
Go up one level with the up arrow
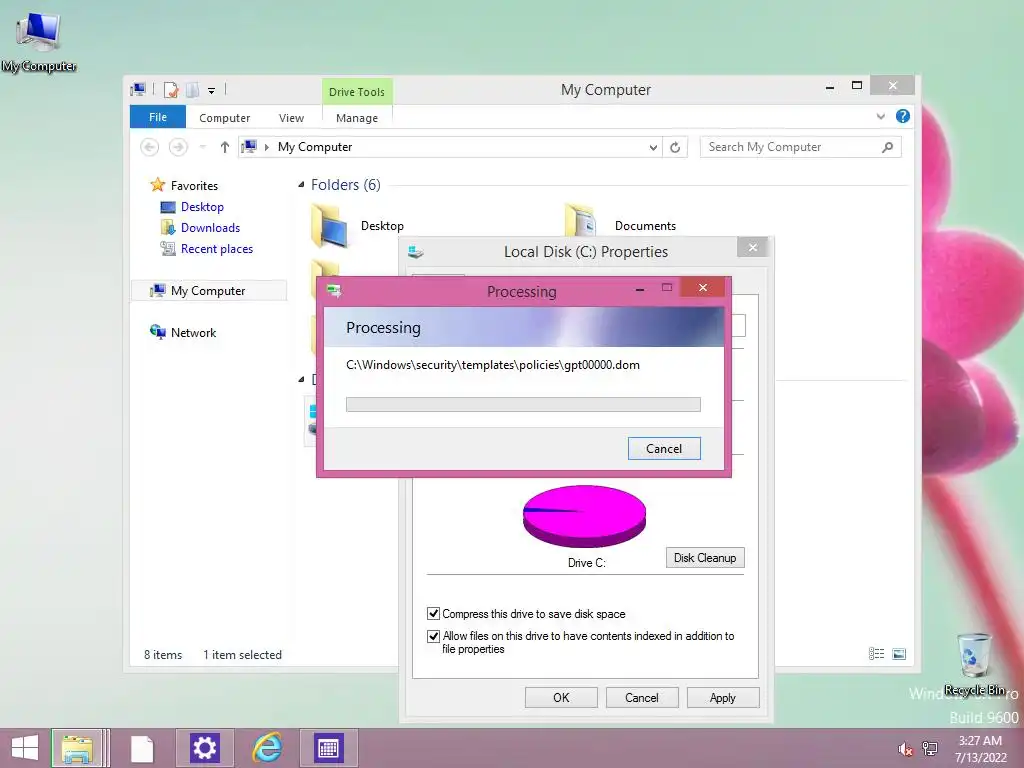click(x=225, y=147)
